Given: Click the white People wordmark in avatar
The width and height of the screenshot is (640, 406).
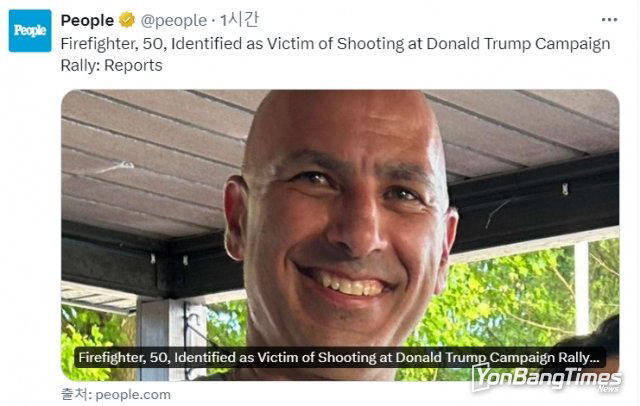Looking at the screenshot, I should [30, 30].
